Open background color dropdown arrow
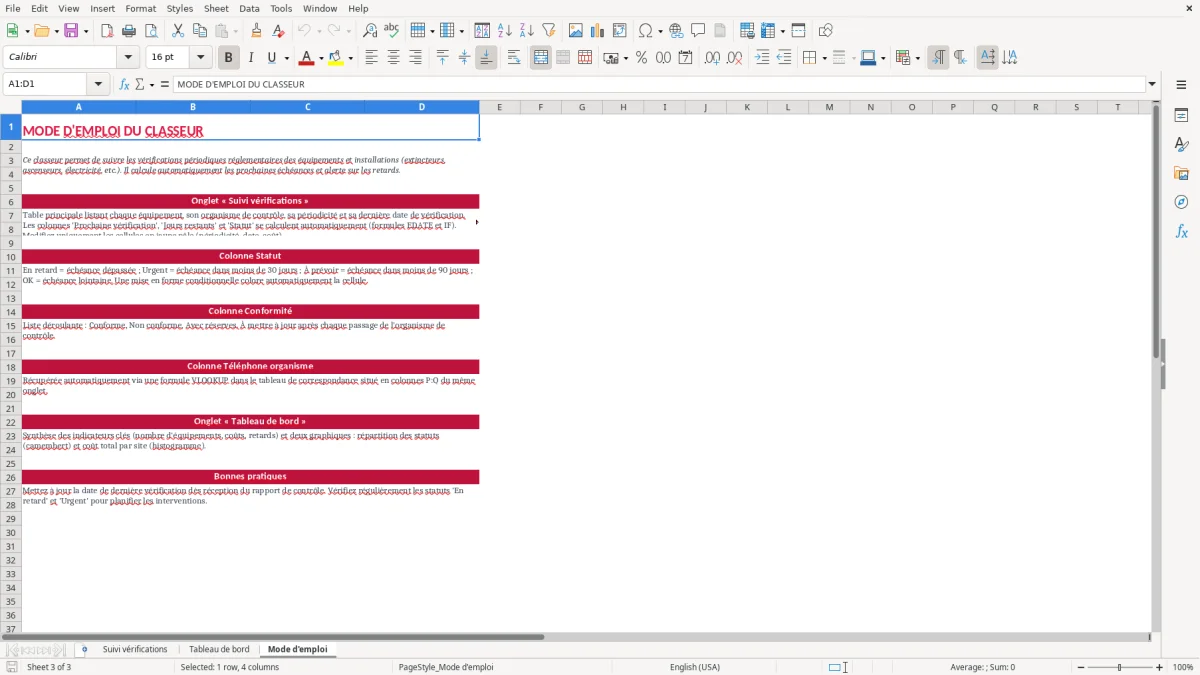Image resolution: width=1200 pixels, height=675 pixels. tap(350, 58)
